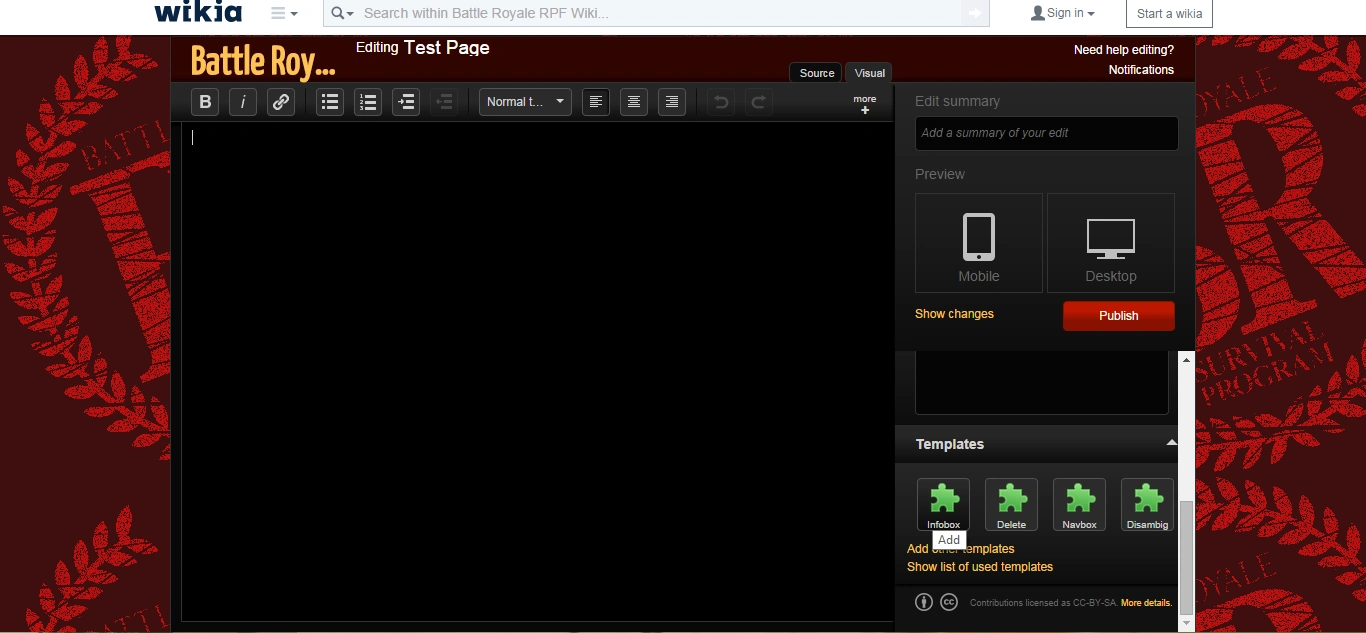Add the Disambig template
1366x633 pixels.
click(1147, 504)
